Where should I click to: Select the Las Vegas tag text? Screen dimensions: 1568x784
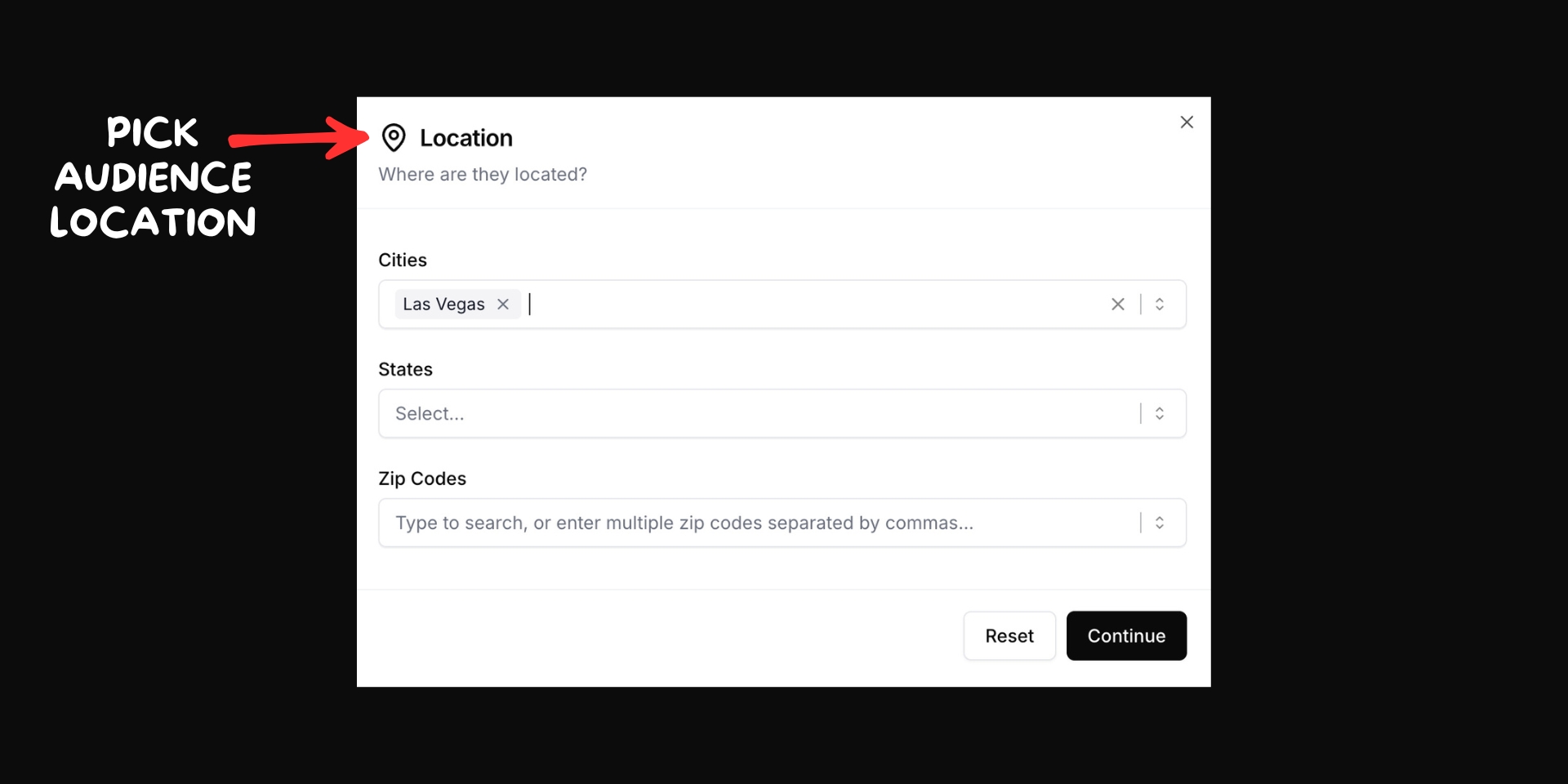(x=443, y=303)
